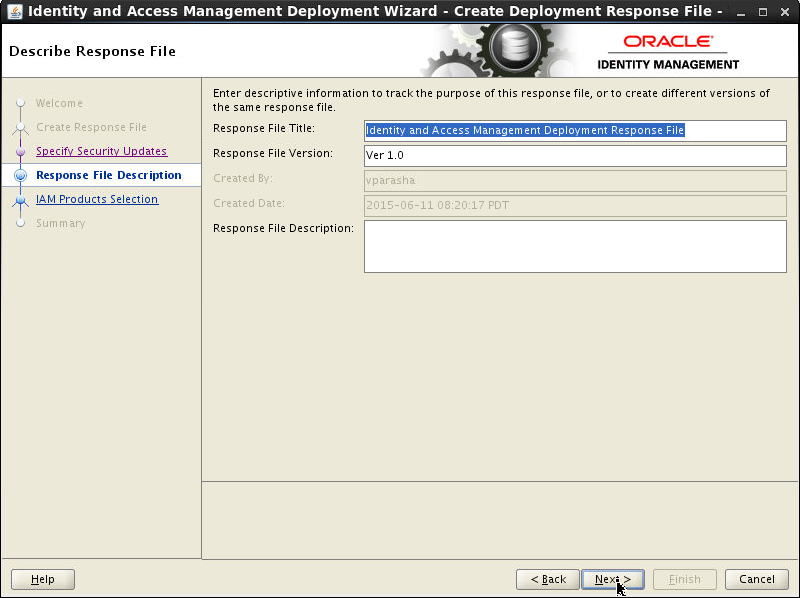Click the Oracle Identity Management logo
This screenshot has height=598, width=800.
point(665,50)
